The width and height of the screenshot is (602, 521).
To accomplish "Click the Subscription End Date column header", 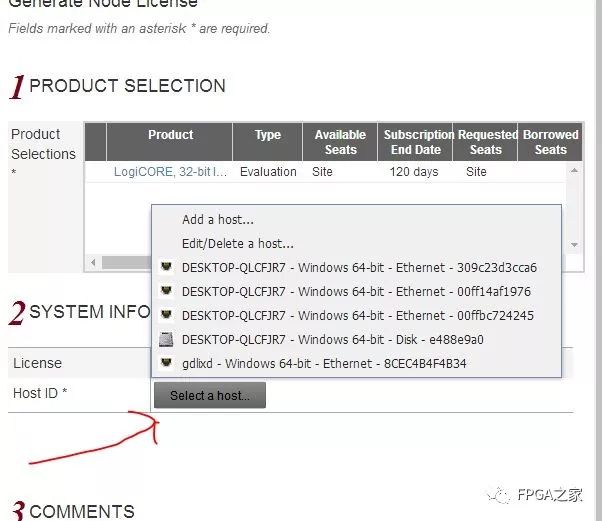I will tap(415, 142).
